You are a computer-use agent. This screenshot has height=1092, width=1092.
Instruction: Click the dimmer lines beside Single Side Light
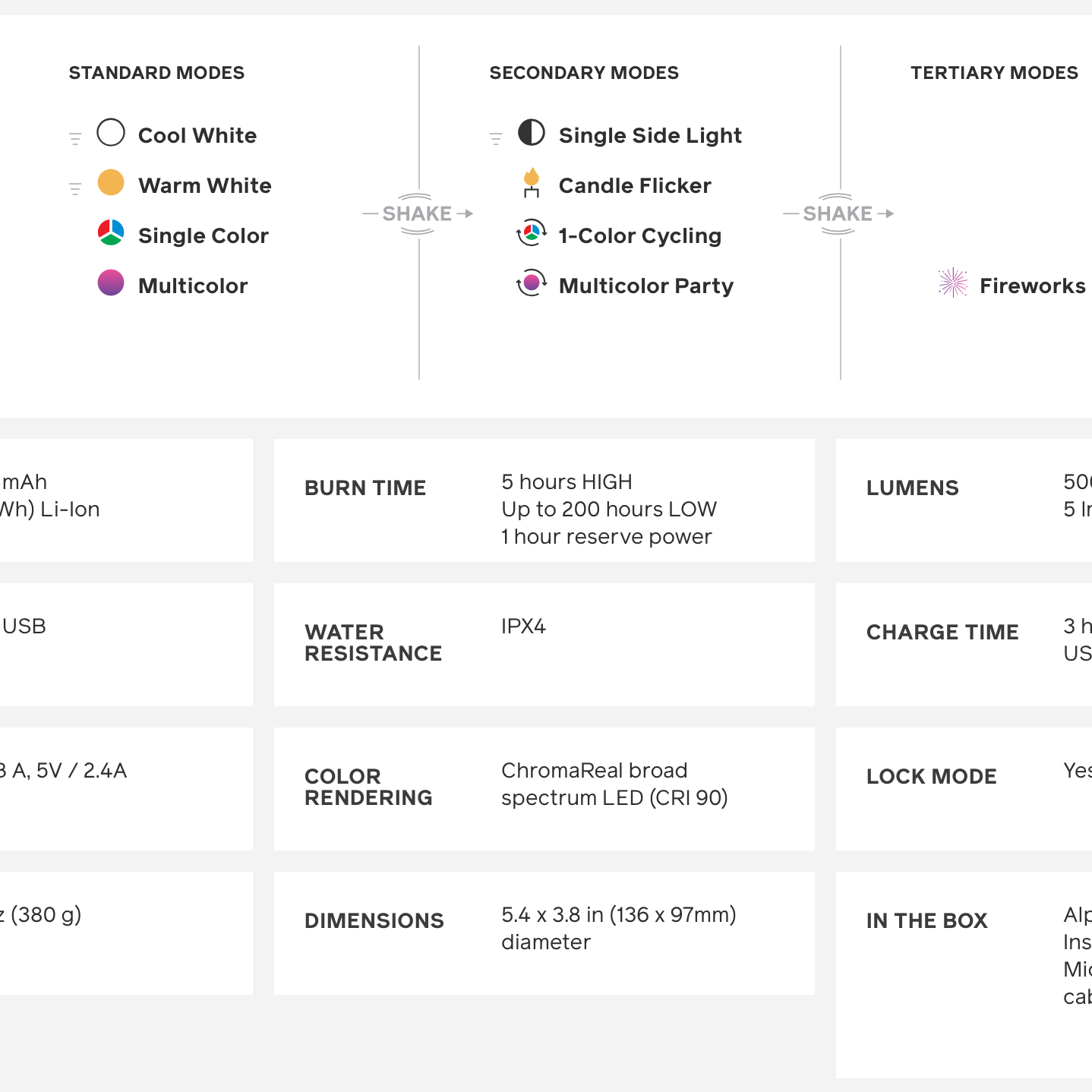(496, 138)
